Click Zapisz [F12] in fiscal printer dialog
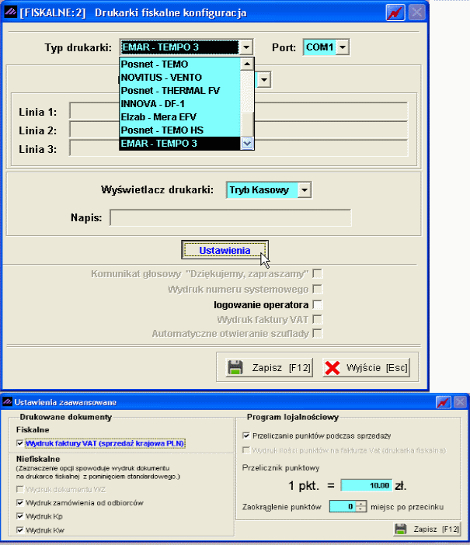Image resolution: width=470 pixels, height=545 pixels. click(269, 367)
